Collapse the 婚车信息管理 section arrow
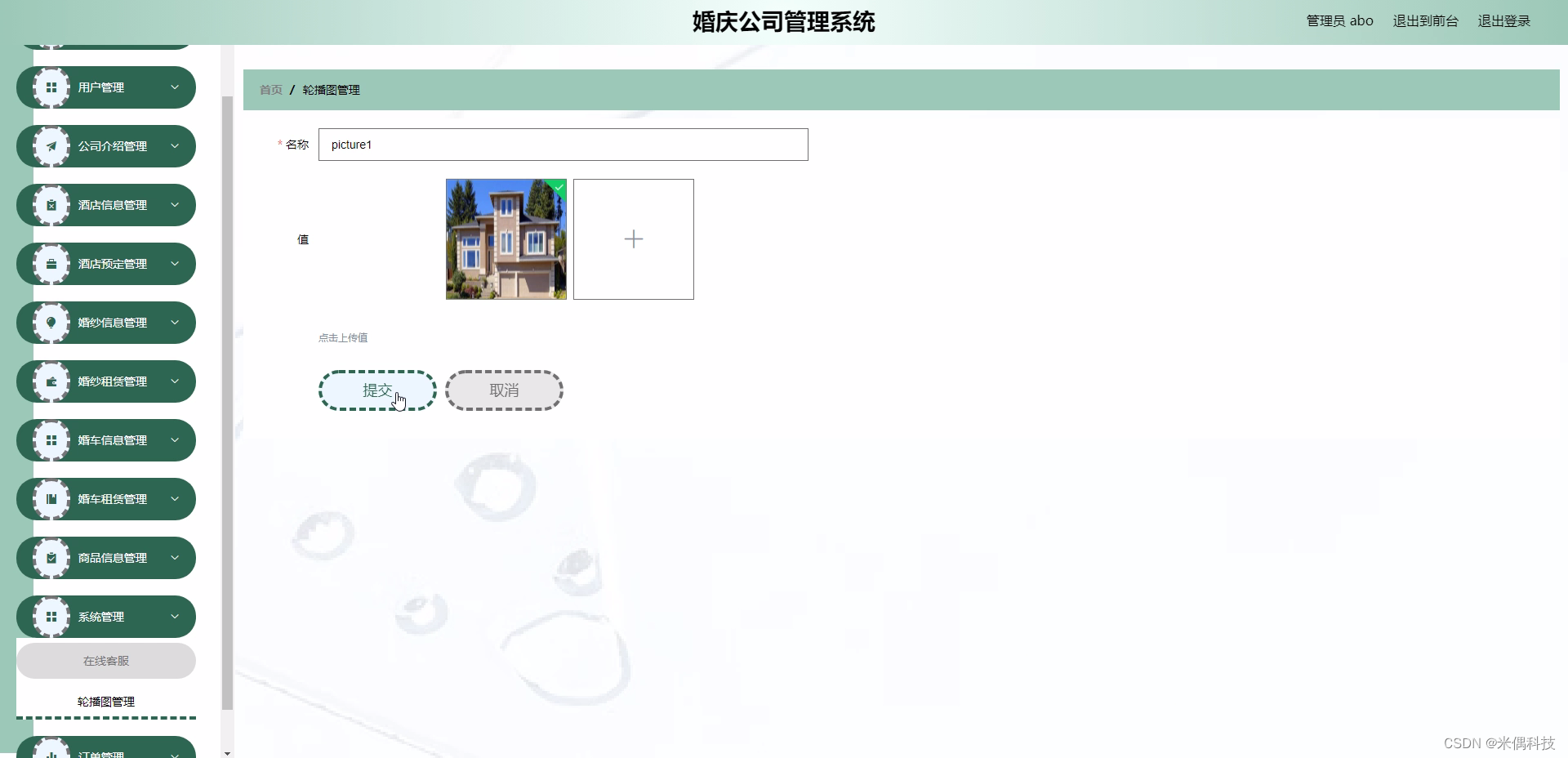This screenshot has width=1568, height=758. coord(175,440)
